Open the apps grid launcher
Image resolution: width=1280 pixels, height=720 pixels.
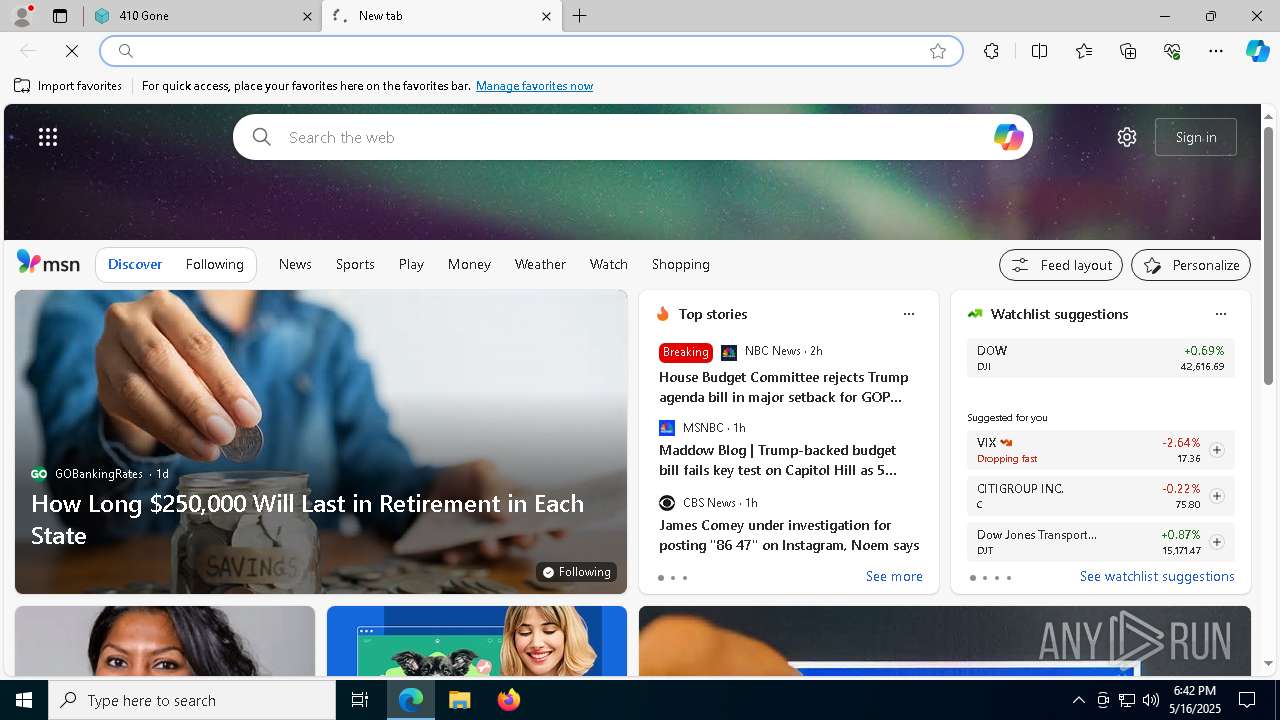[x=48, y=137]
